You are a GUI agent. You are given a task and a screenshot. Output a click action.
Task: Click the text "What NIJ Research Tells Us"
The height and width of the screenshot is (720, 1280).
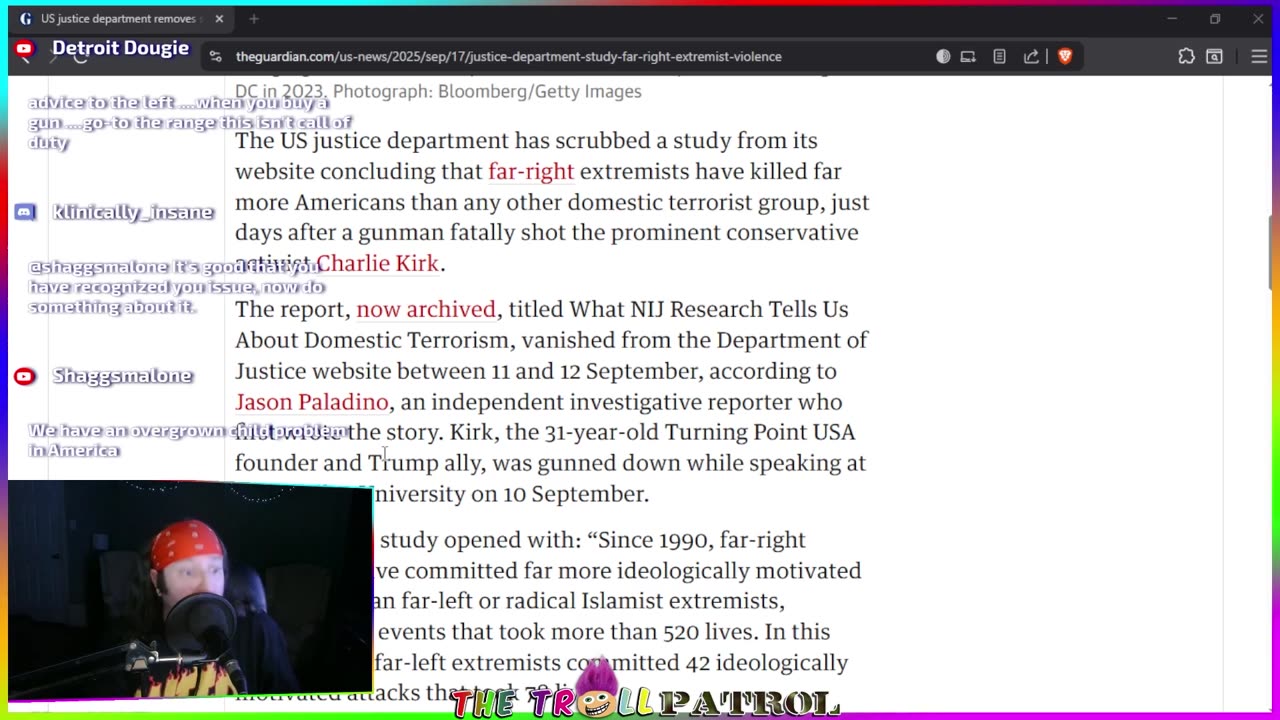708,309
